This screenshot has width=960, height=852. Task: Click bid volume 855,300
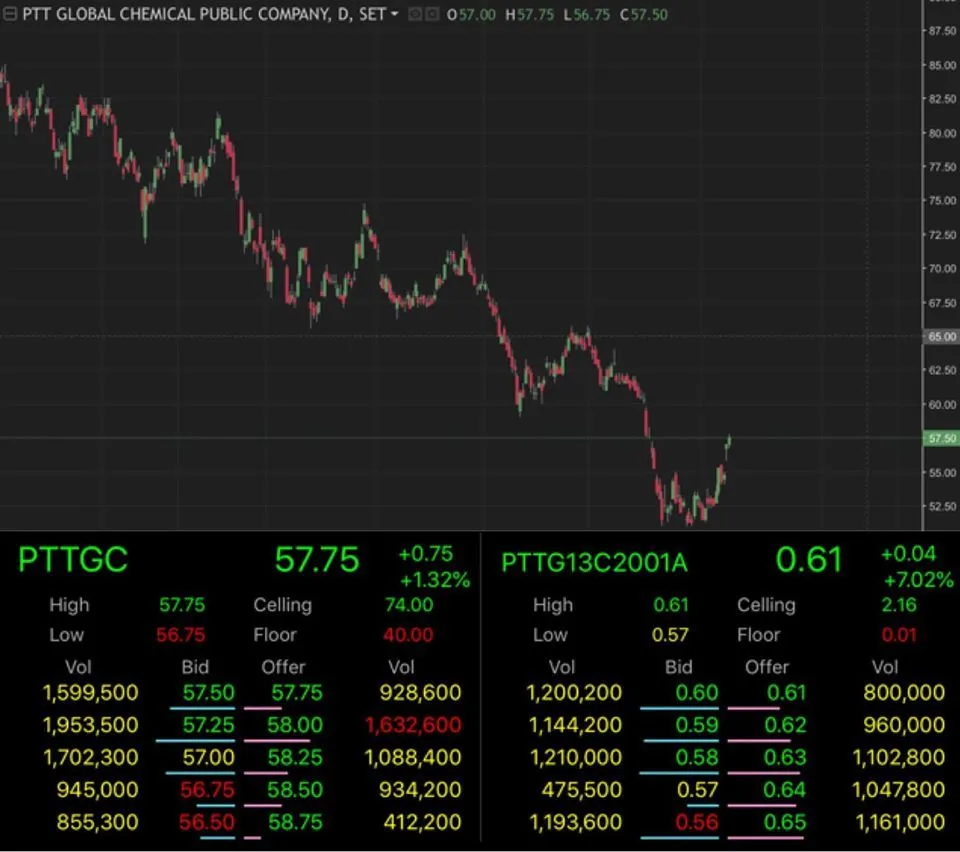click(x=97, y=822)
